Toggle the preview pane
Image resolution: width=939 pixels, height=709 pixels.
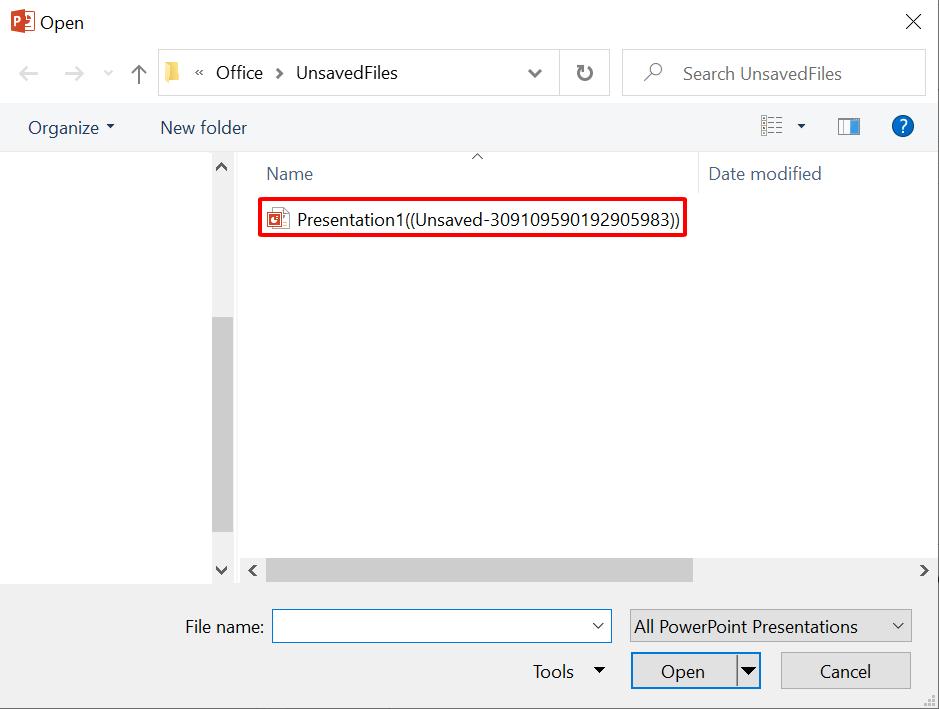coord(849,126)
